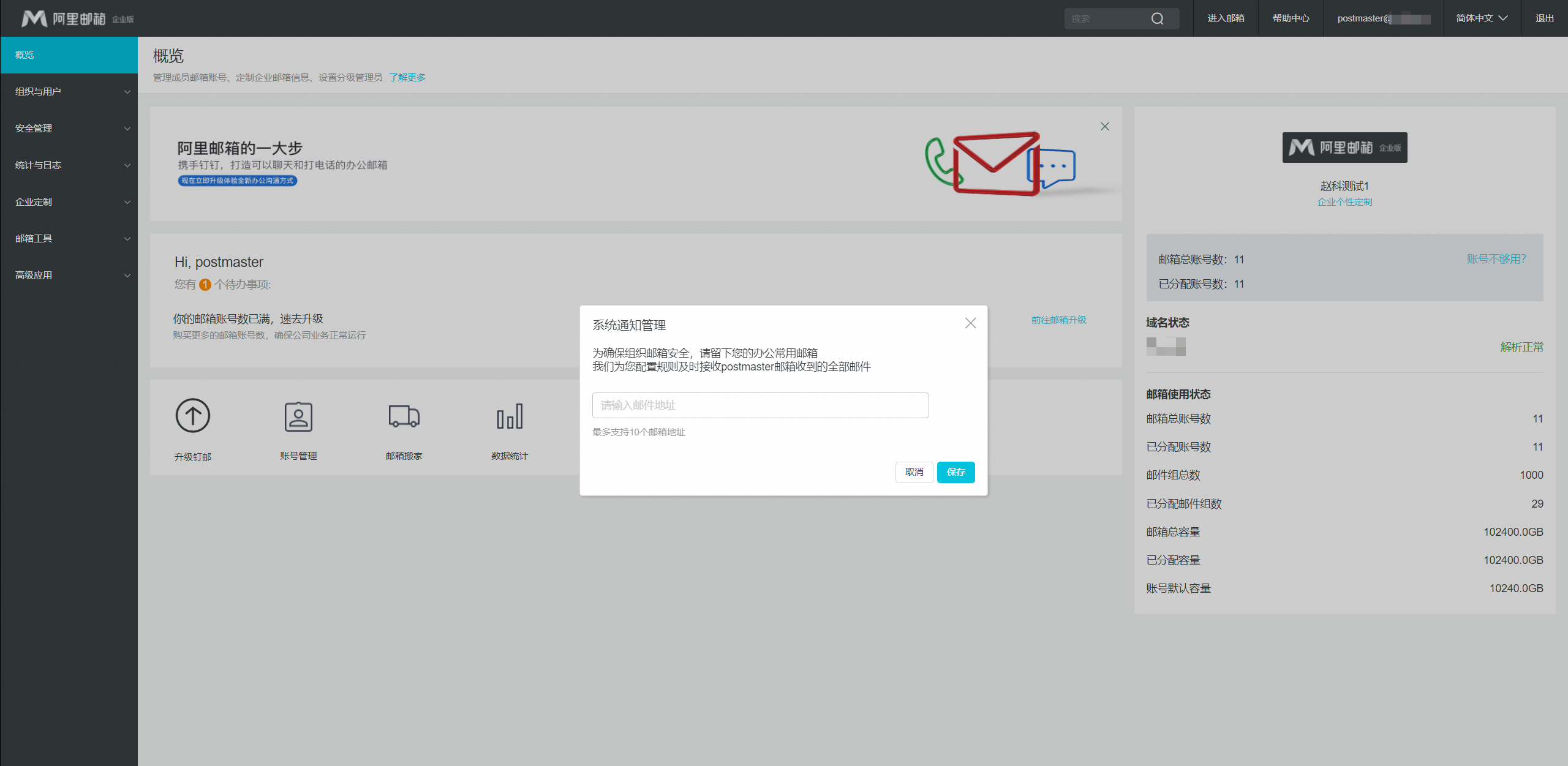Screen dimensions: 1568x766
Task: Close the 系统通知管理 dialog with X
Action: pyautogui.click(x=970, y=323)
